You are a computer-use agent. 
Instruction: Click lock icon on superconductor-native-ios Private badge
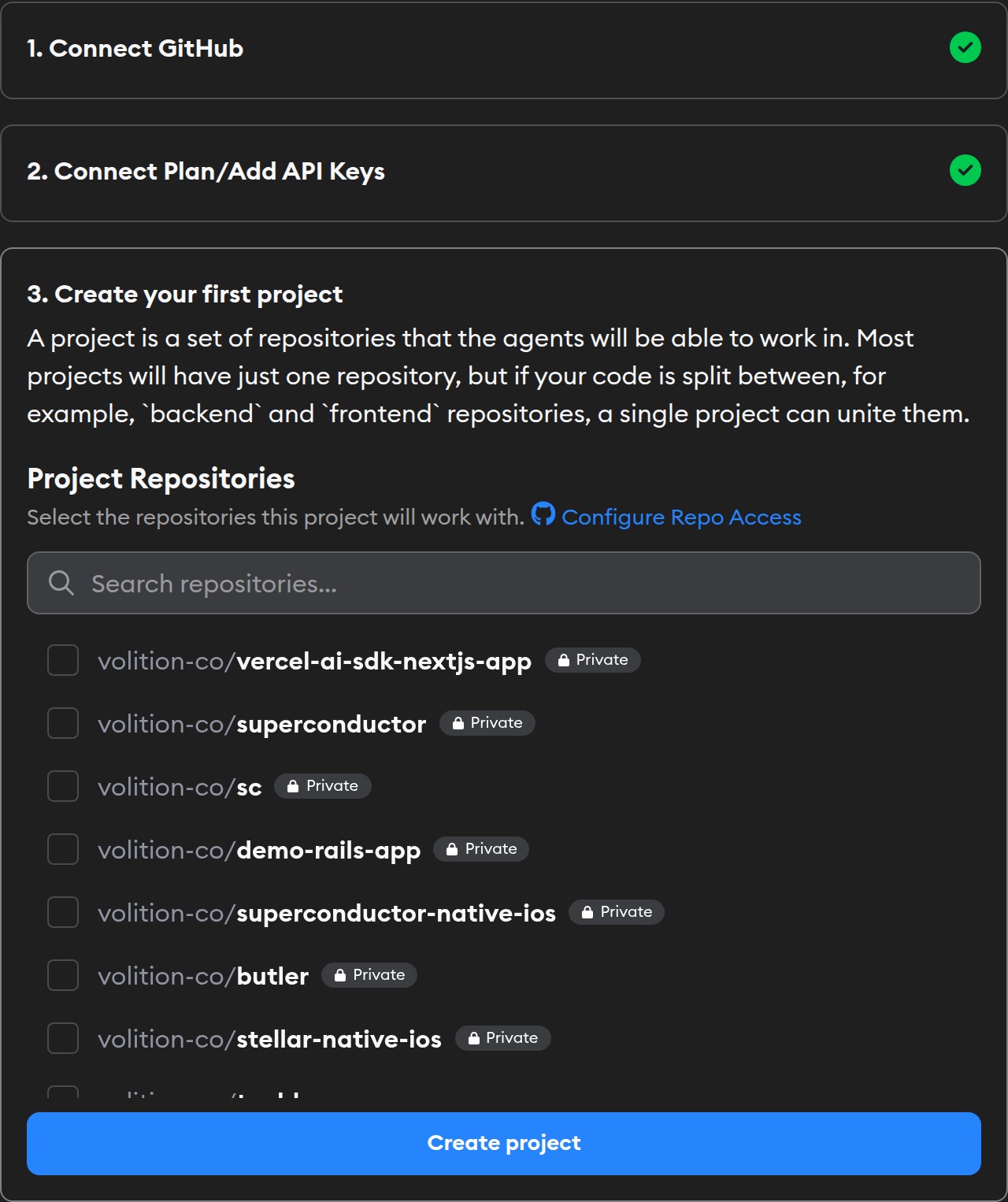point(587,912)
